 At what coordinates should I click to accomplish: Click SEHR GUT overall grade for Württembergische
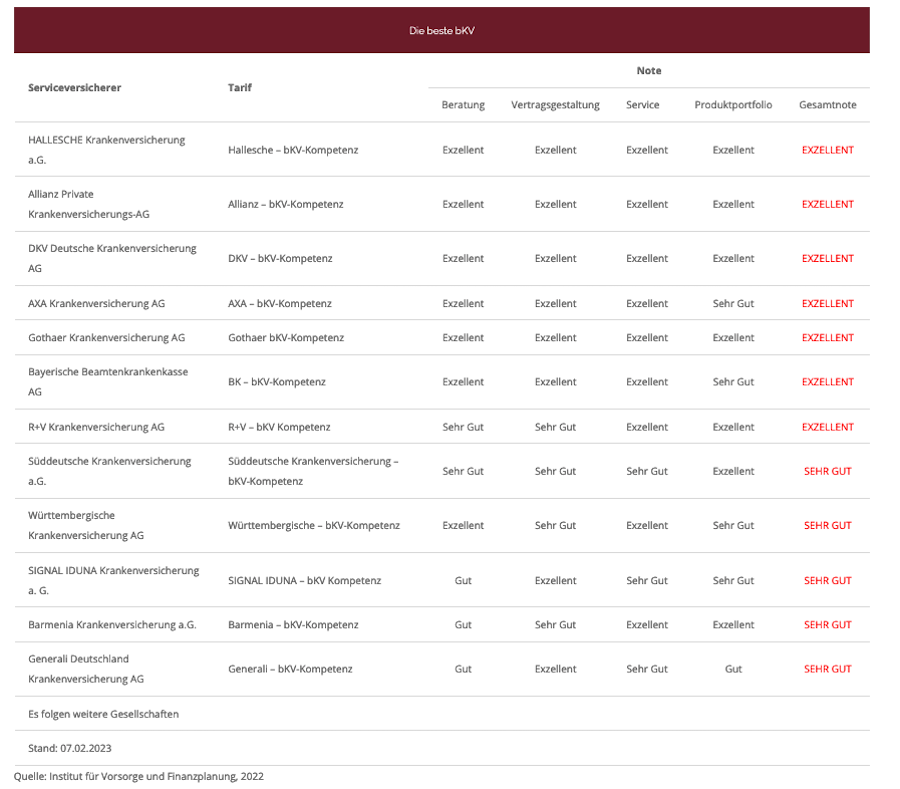click(827, 525)
